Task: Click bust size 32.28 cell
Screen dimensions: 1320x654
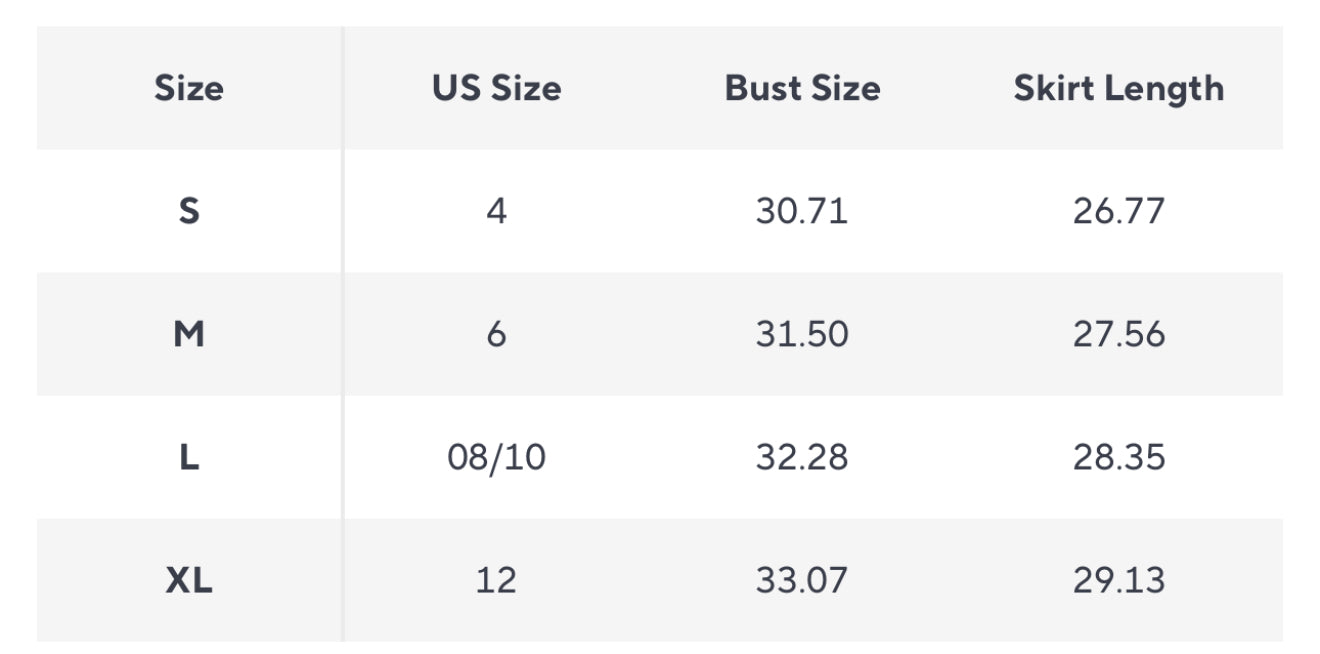Action: tap(802, 457)
